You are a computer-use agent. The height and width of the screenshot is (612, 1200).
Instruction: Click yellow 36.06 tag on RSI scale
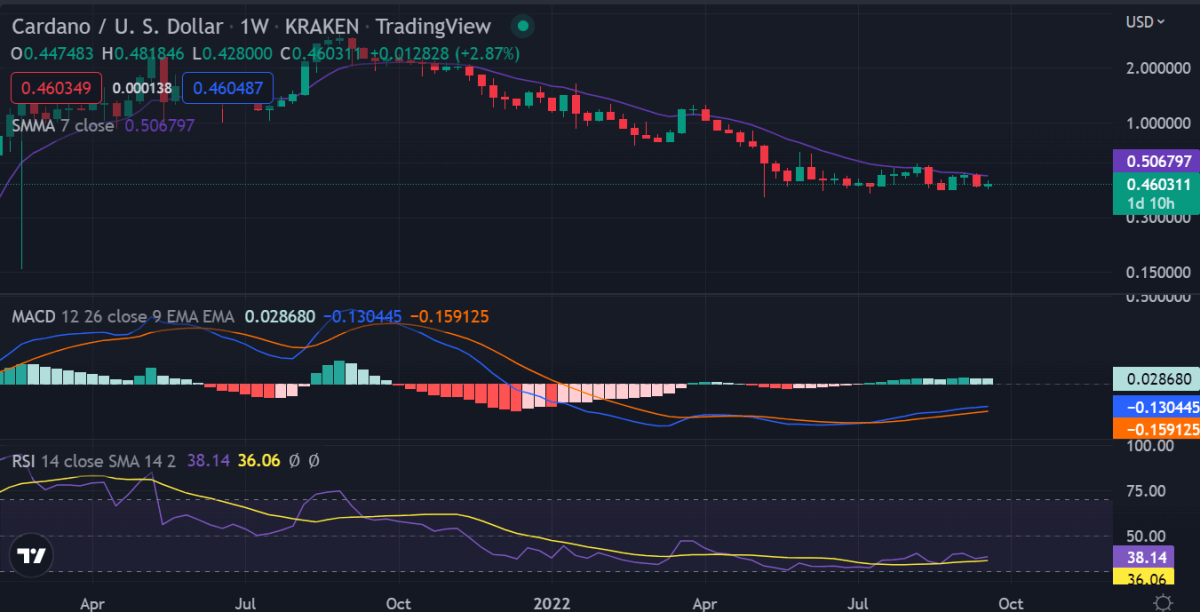1141,578
